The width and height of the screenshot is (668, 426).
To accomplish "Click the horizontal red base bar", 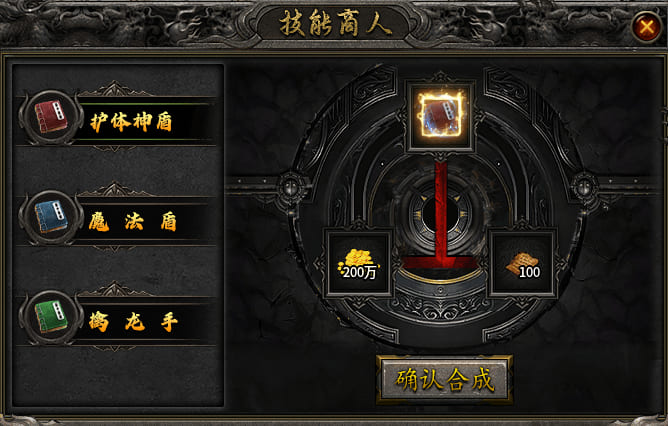I will click(x=441, y=263).
